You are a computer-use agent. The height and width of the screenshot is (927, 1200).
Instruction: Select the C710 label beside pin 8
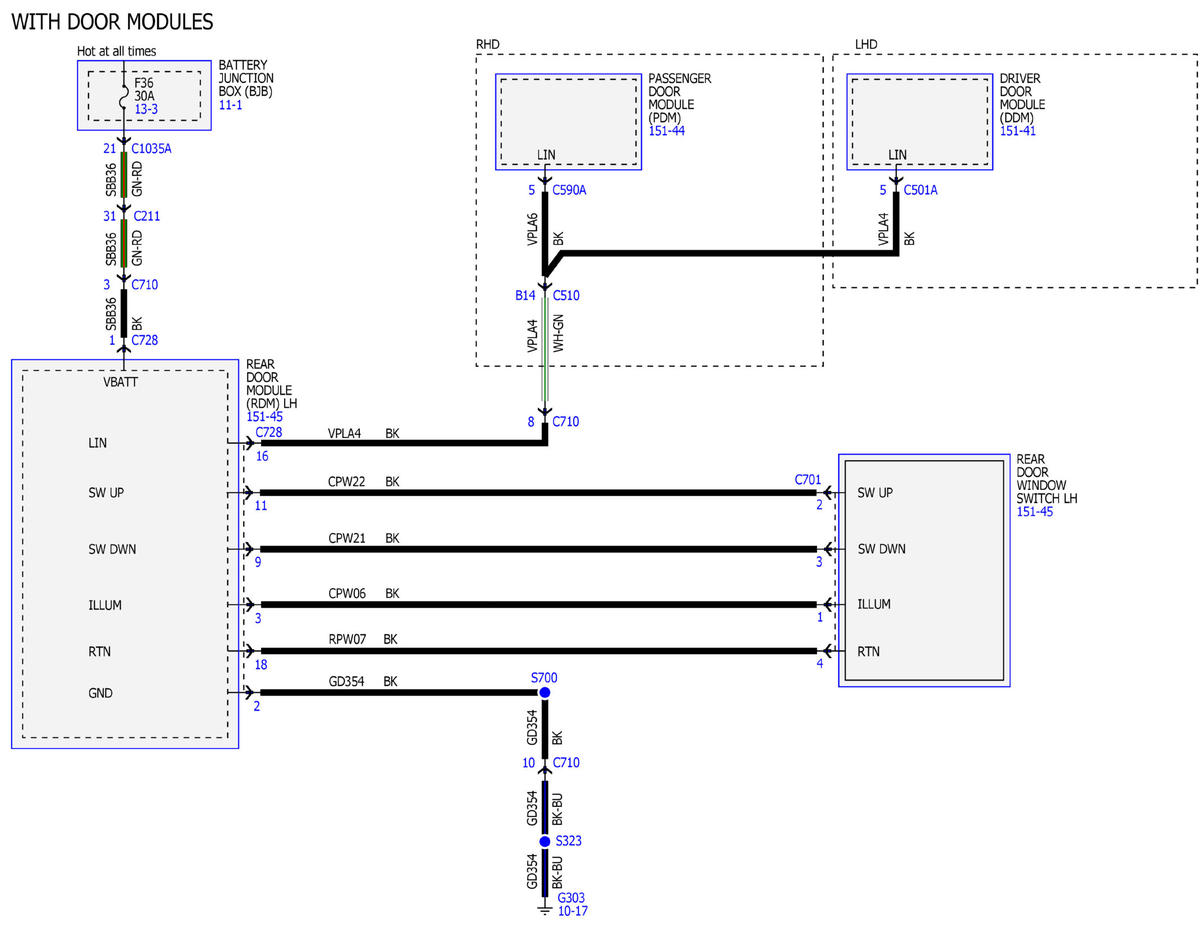click(x=566, y=422)
